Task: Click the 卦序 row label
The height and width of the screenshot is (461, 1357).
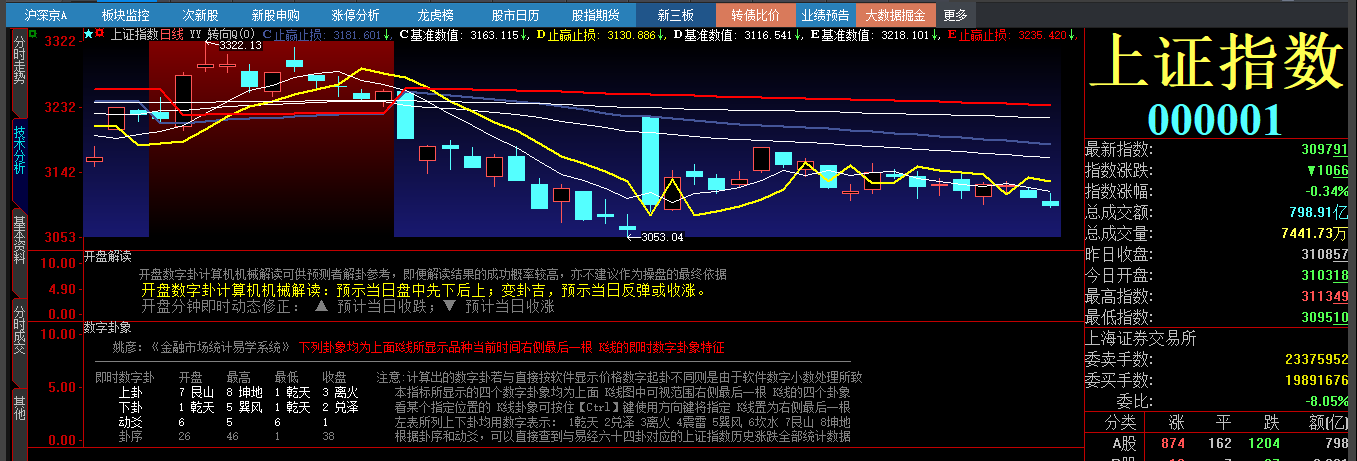Action: pyautogui.click(x=130, y=435)
